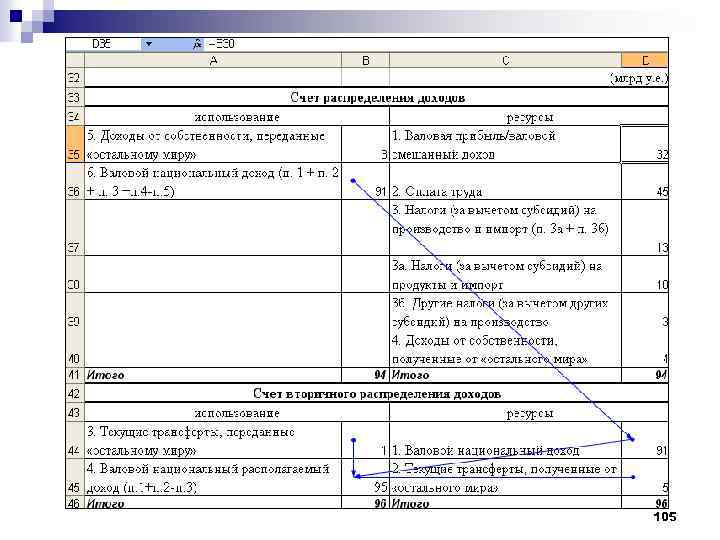
Task: Click the value 95 in row 45
Action: point(381,487)
